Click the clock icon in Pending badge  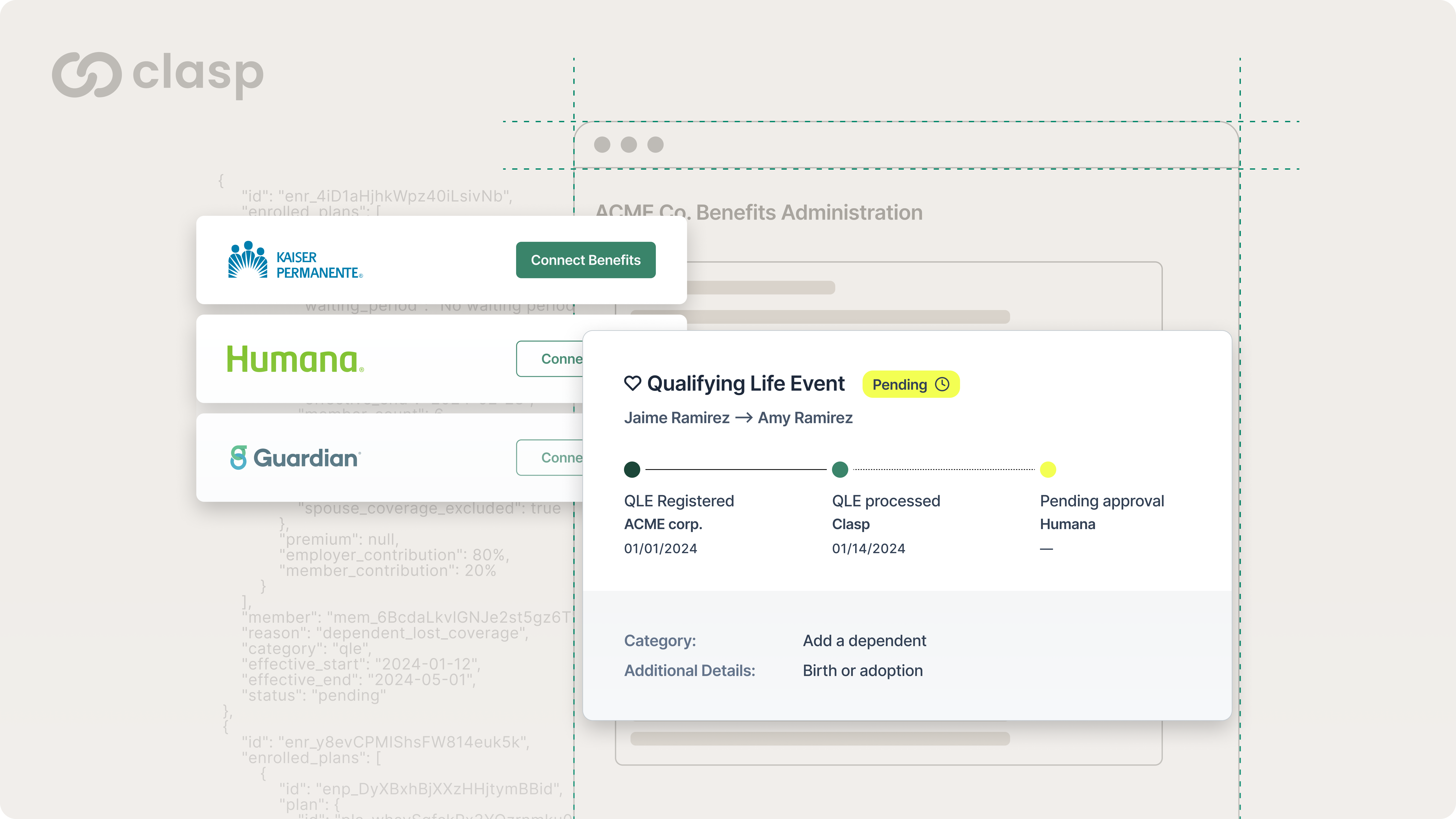942,384
